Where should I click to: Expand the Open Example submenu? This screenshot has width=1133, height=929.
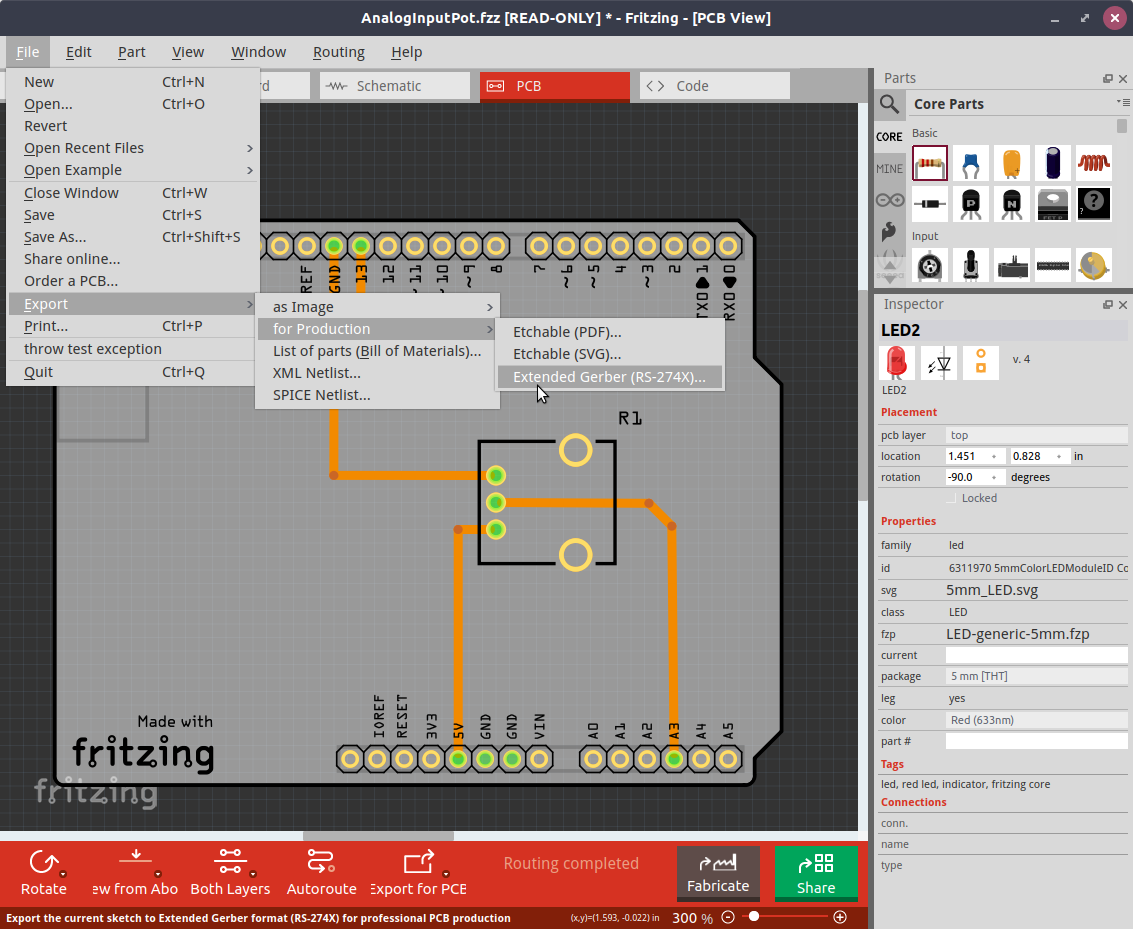tap(133, 170)
